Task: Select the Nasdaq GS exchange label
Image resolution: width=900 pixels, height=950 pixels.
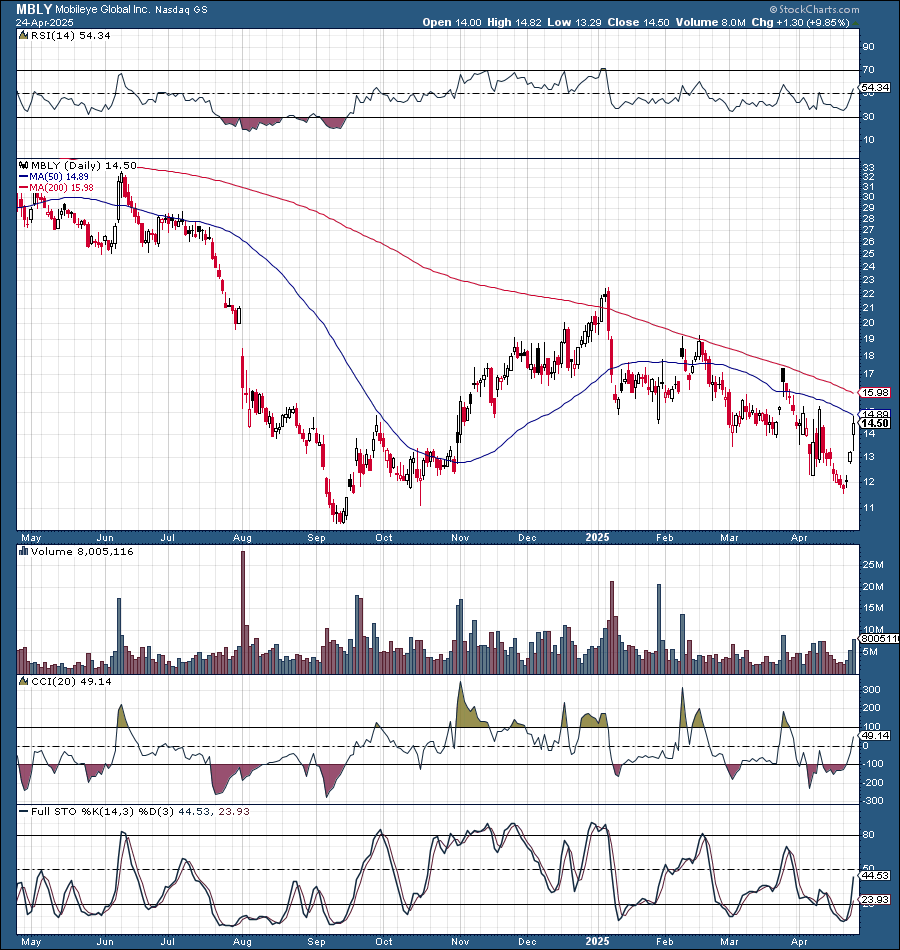Action: tap(180, 9)
